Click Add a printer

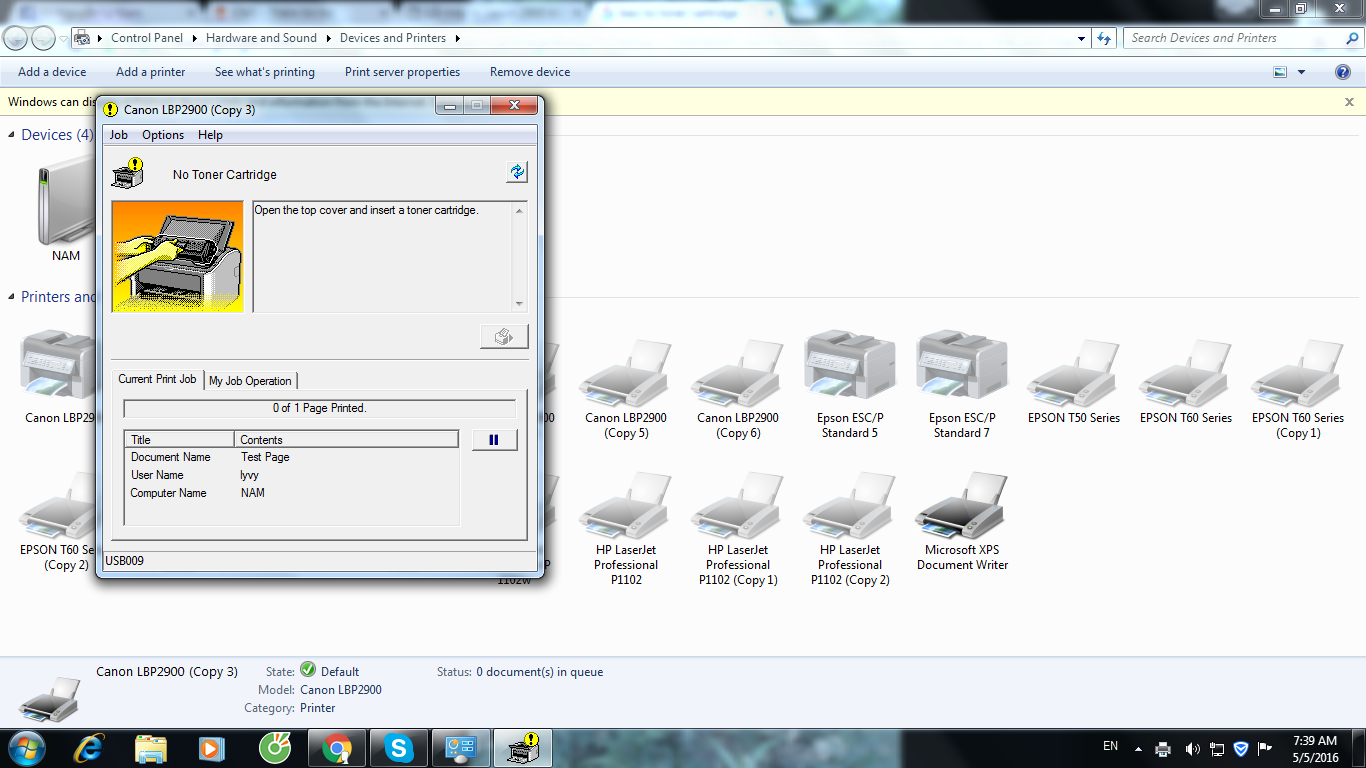150,72
